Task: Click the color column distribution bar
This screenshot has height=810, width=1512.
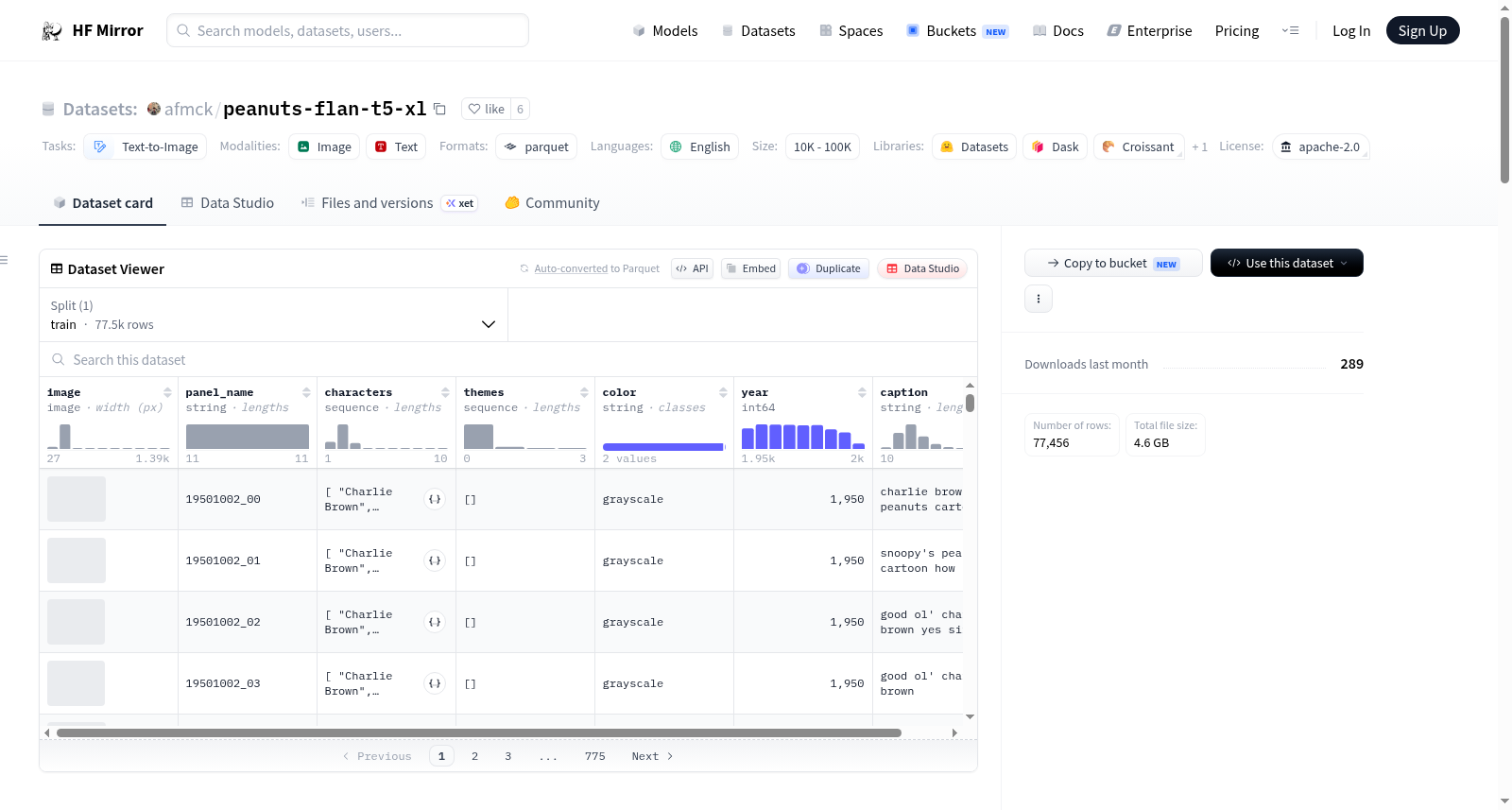Action: coord(664,446)
